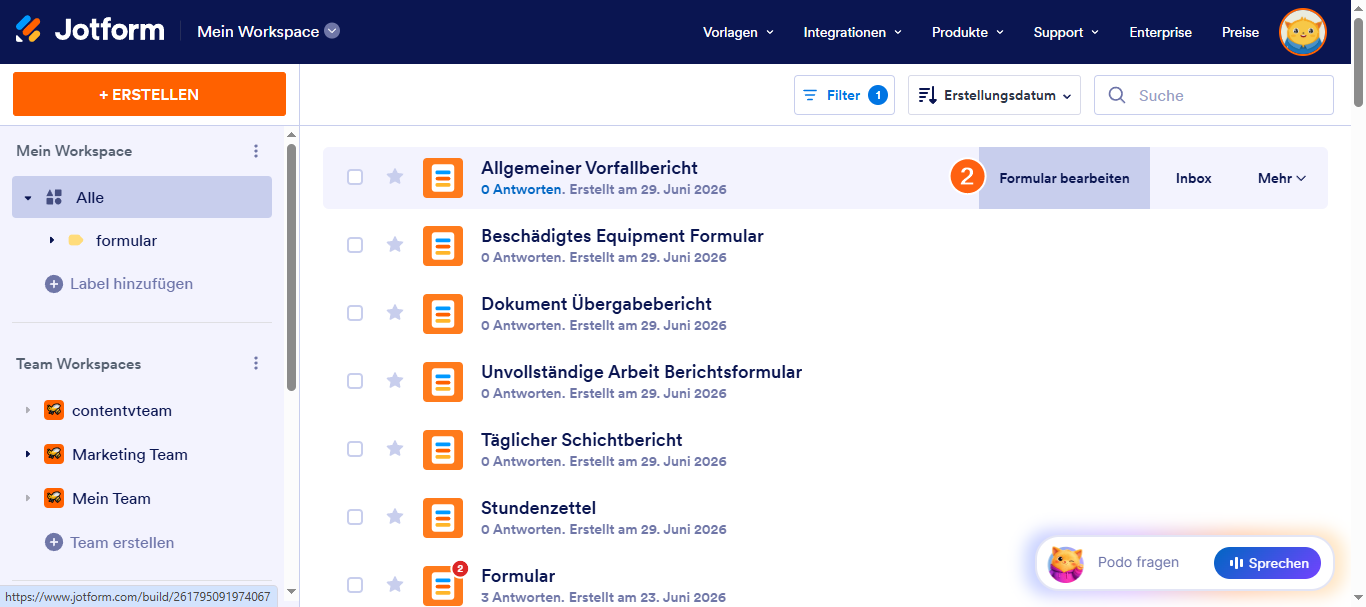Click the Beschädigtes Equipment Formular form icon
1366x607 pixels.
pyautogui.click(x=443, y=246)
